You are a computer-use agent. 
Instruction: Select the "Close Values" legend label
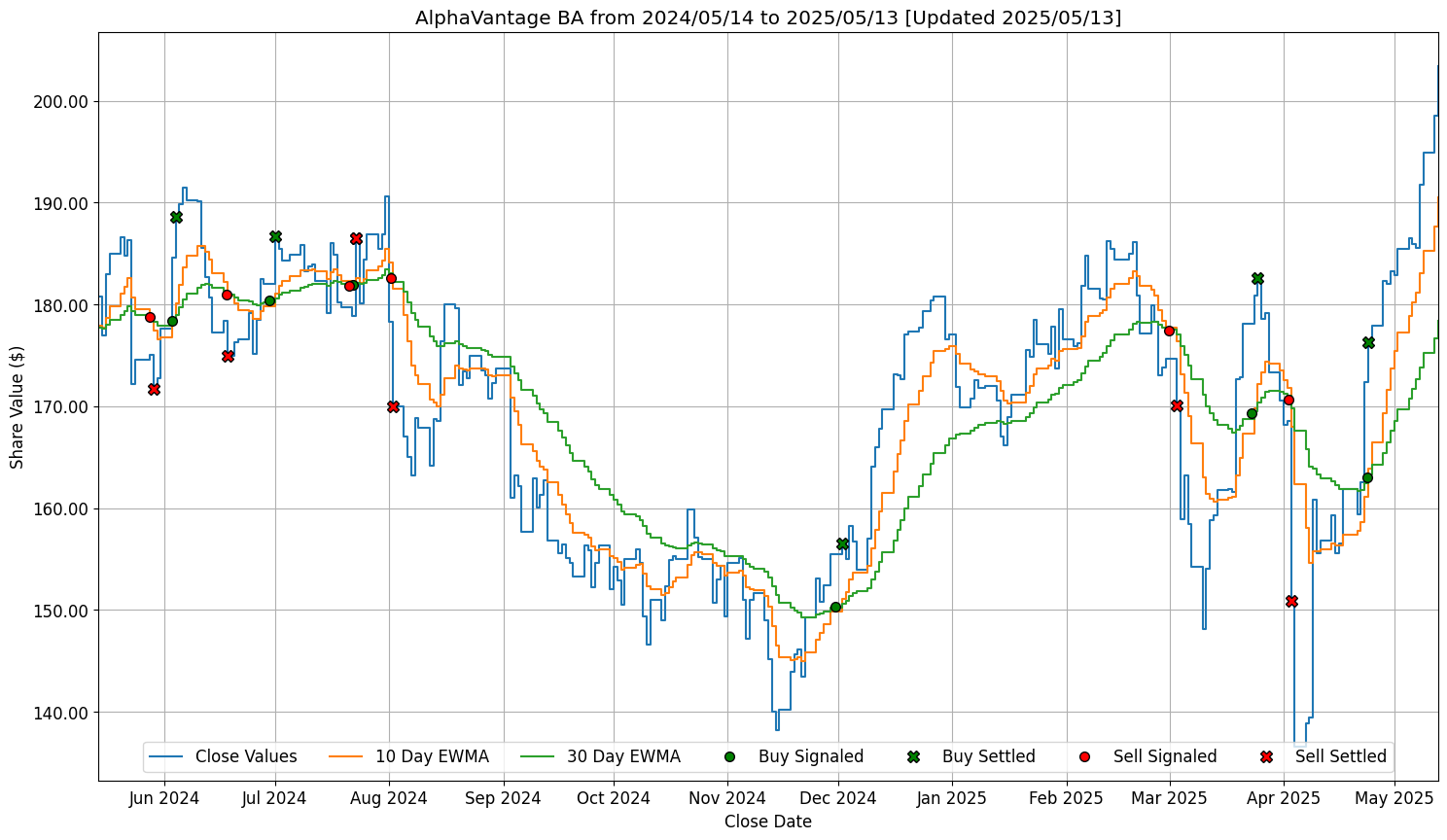point(246,756)
